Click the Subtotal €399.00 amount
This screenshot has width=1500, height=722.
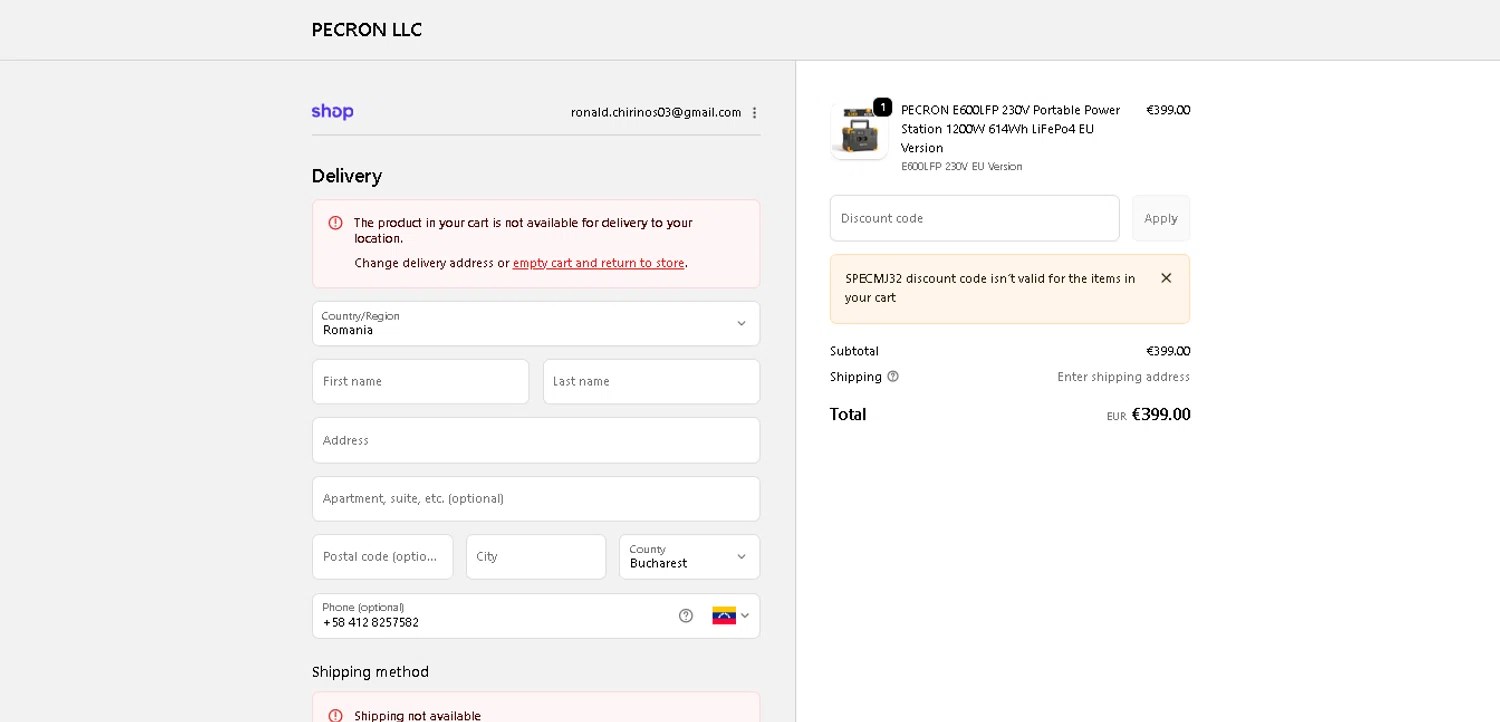tap(1168, 351)
